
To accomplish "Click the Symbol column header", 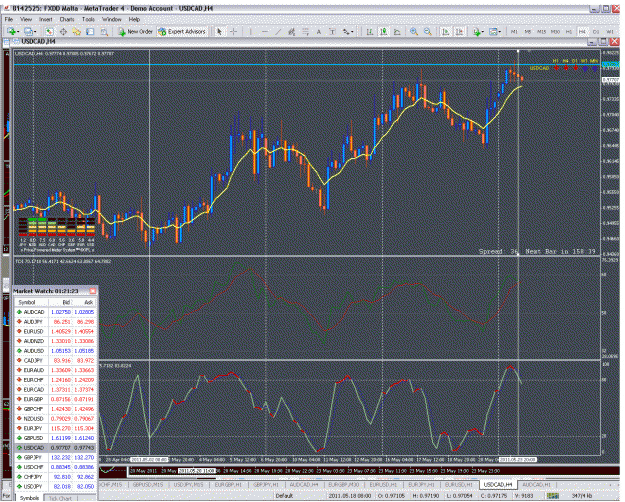I will point(31,302).
